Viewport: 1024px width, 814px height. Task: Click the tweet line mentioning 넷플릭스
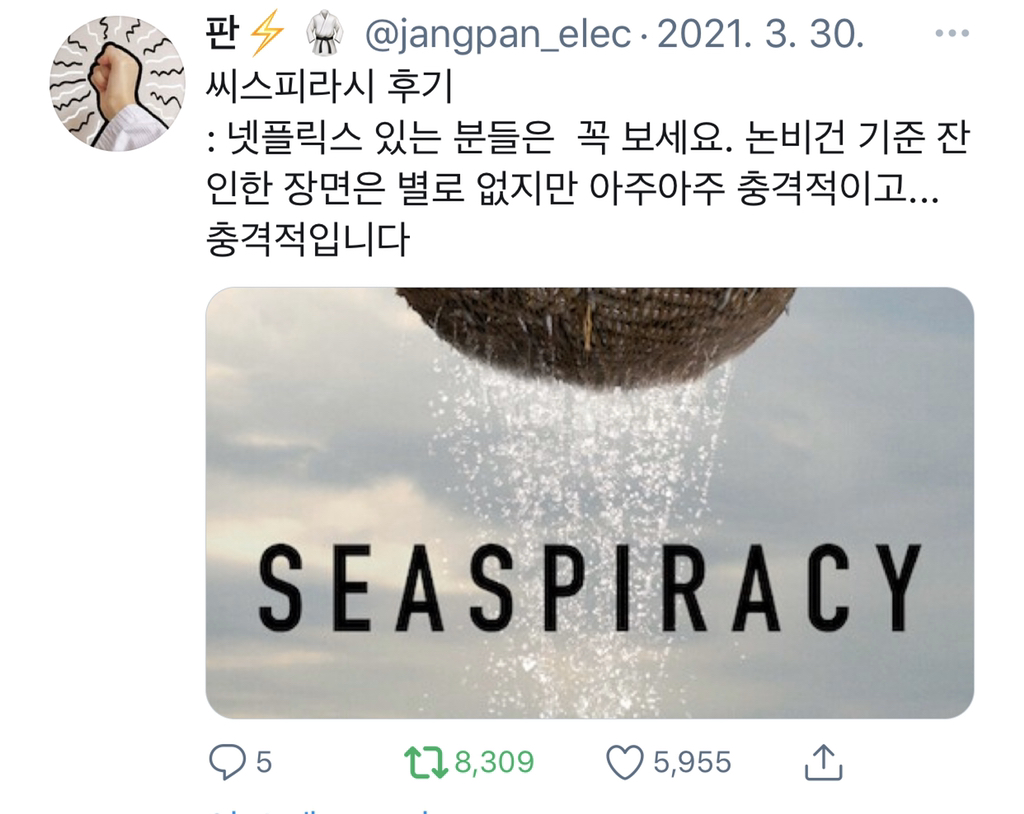(589, 138)
